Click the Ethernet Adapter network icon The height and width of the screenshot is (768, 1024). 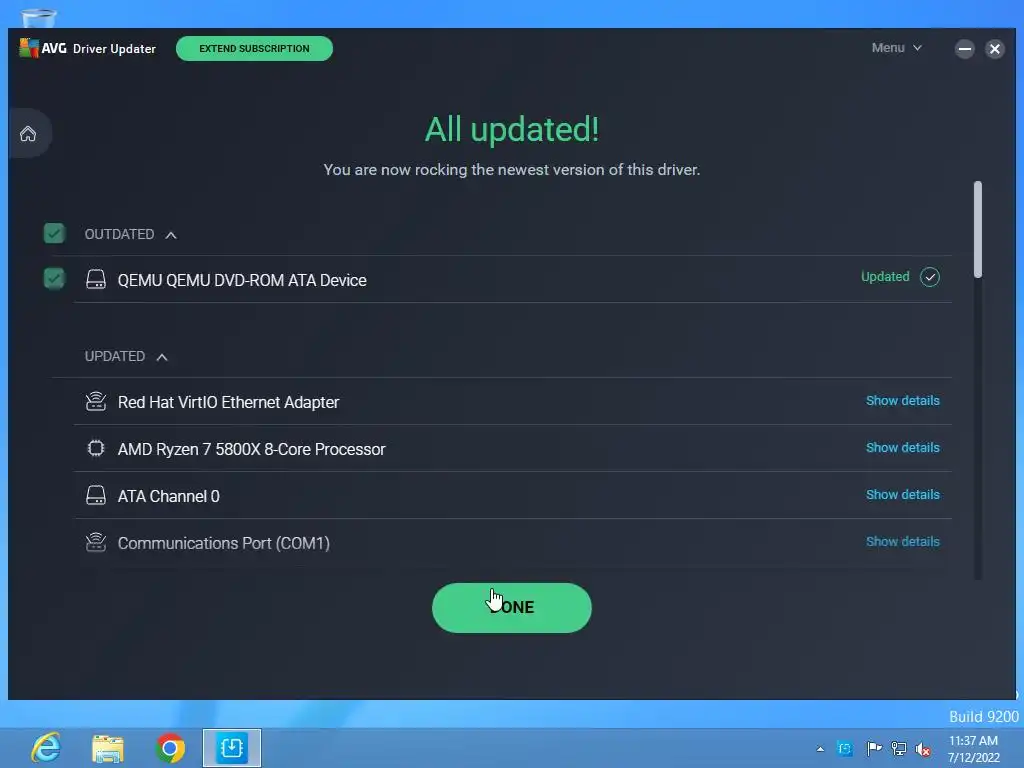point(96,402)
